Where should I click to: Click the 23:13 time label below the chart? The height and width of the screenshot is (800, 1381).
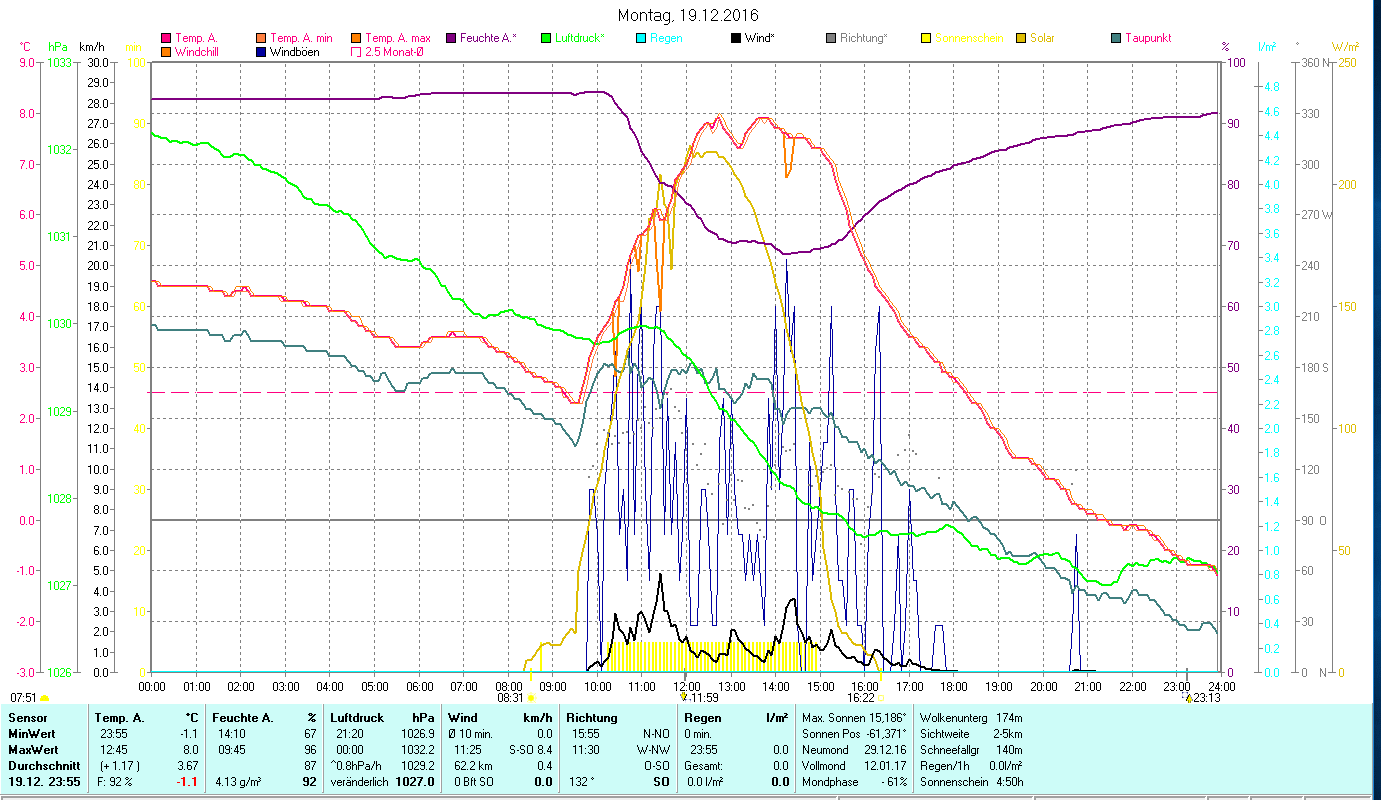tap(1207, 698)
